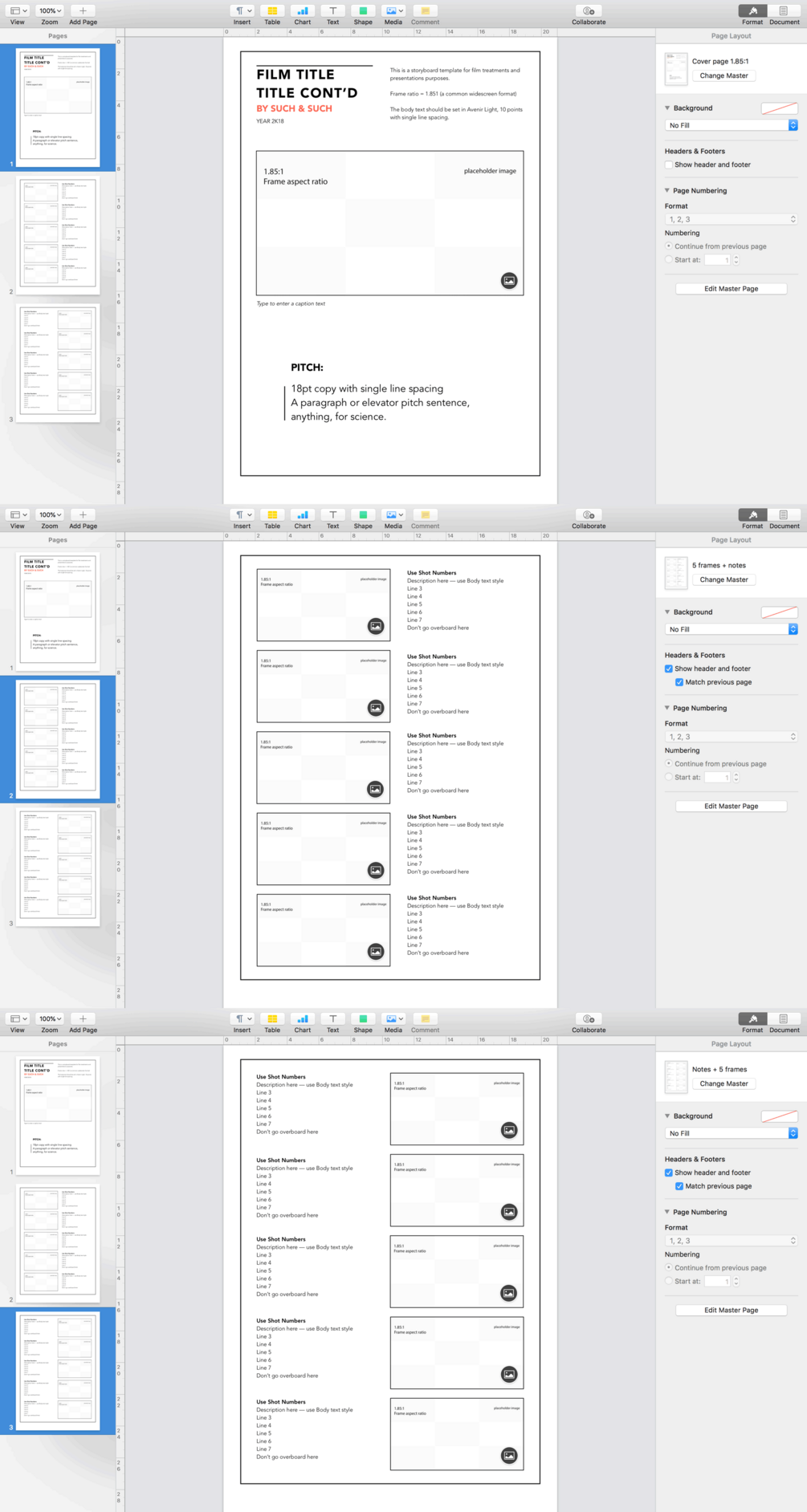Click Add Page in the 5 frames + notes window

click(x=83, y=515)
